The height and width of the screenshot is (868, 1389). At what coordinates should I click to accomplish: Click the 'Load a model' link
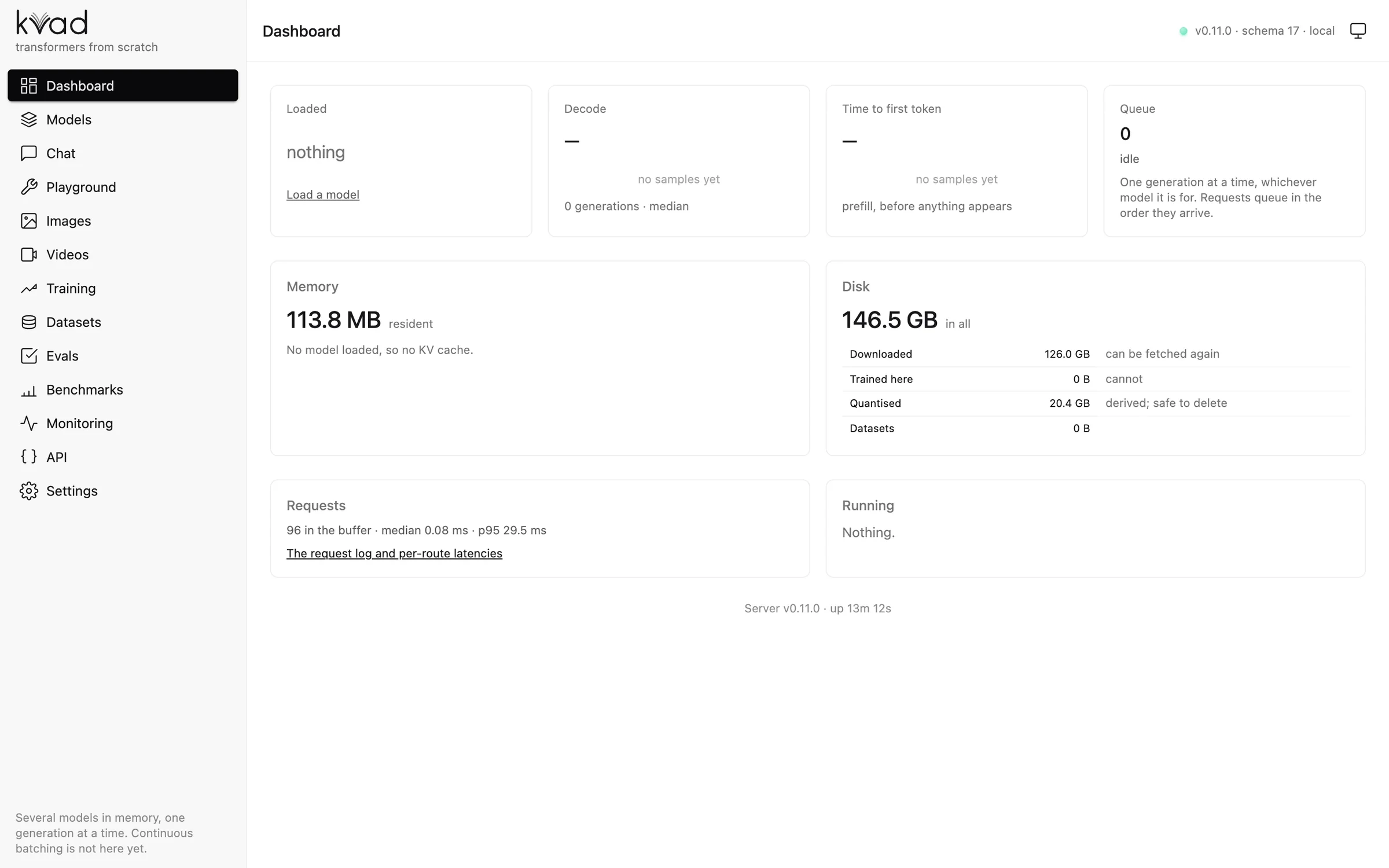coord(323,194)
